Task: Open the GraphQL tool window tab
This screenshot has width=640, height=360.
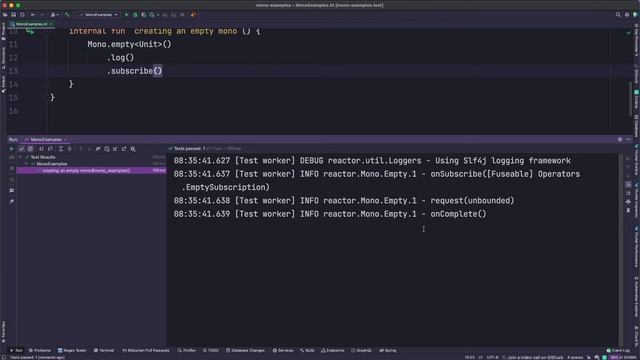Action: coord(361,350)
